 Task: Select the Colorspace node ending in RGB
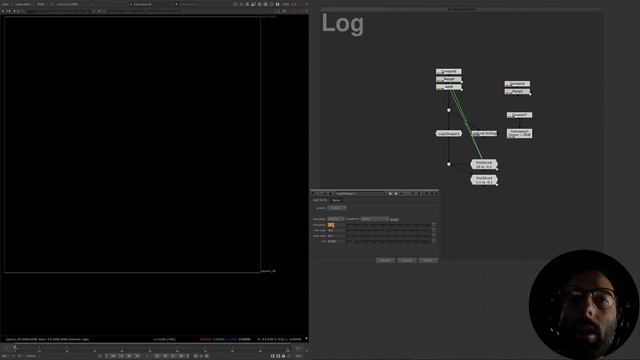click(x=519, y=133)
